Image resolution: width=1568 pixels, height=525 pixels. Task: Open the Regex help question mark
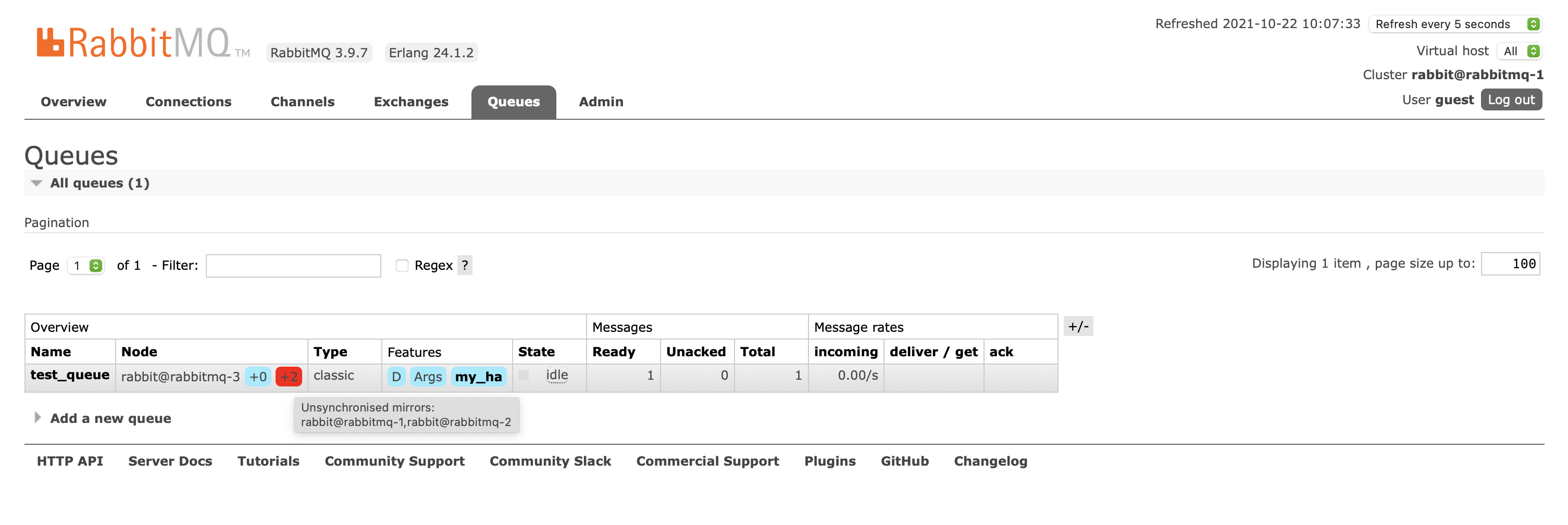[x=465, y=265]
